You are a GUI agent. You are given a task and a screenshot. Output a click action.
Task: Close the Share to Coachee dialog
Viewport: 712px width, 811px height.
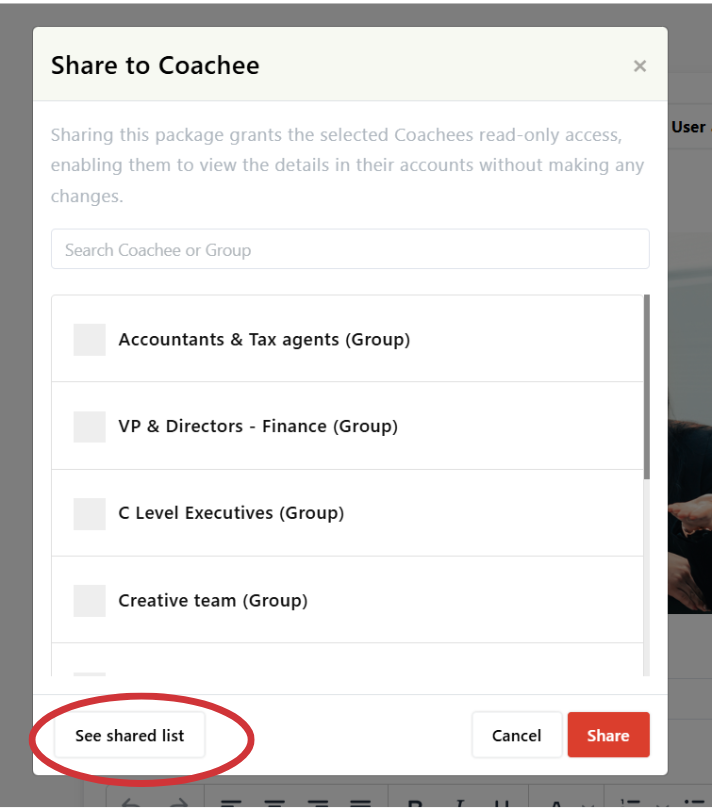pyautogui.click(x=640, y=66)
